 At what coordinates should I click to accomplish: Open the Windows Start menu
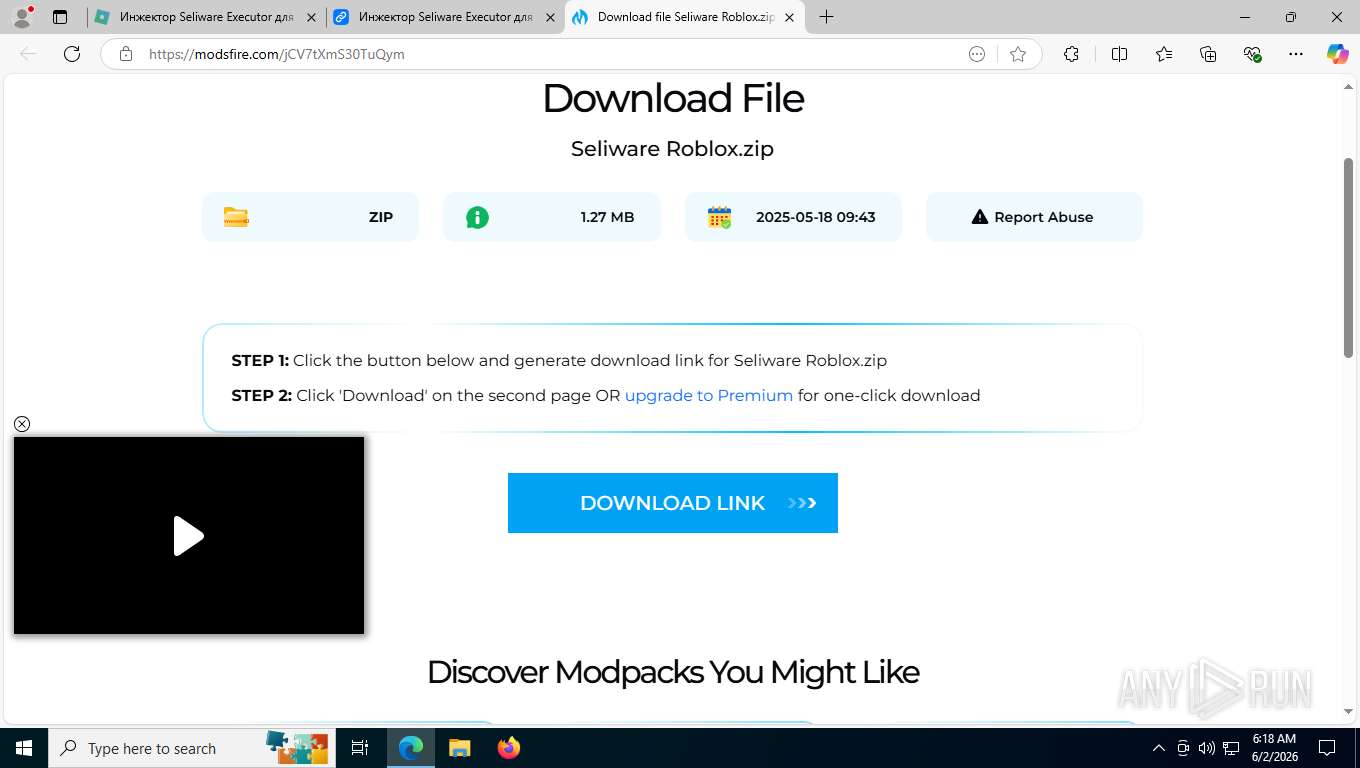[24, 748]
